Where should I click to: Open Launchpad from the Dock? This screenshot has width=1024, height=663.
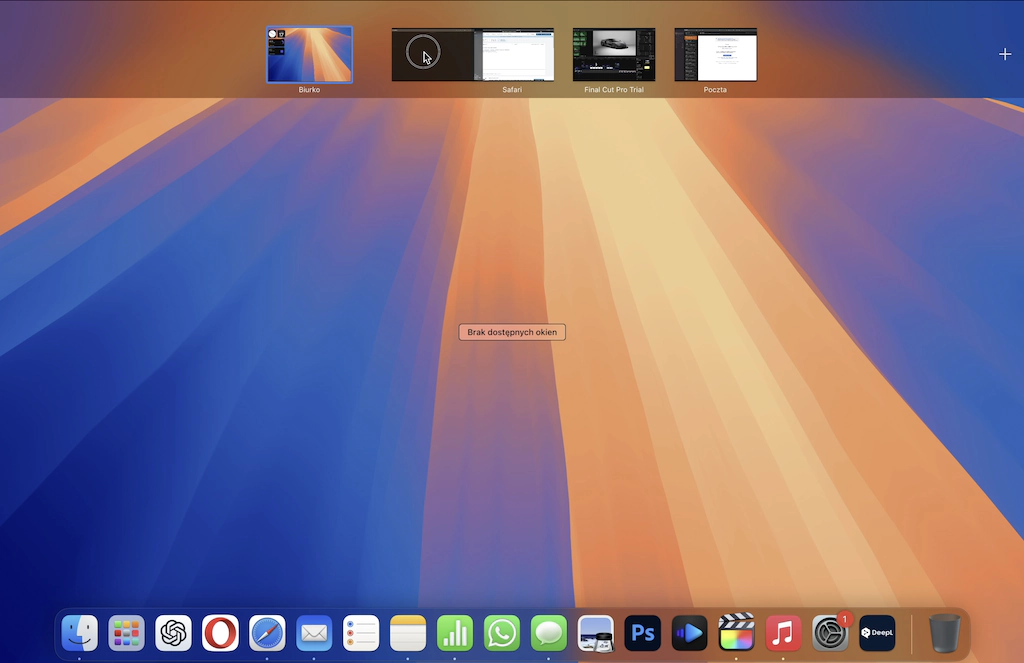point(126,633)
